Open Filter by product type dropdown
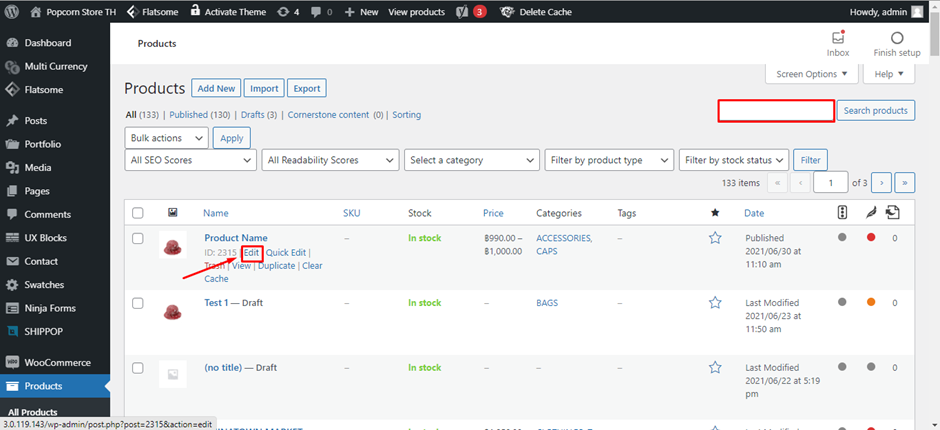 608,160
